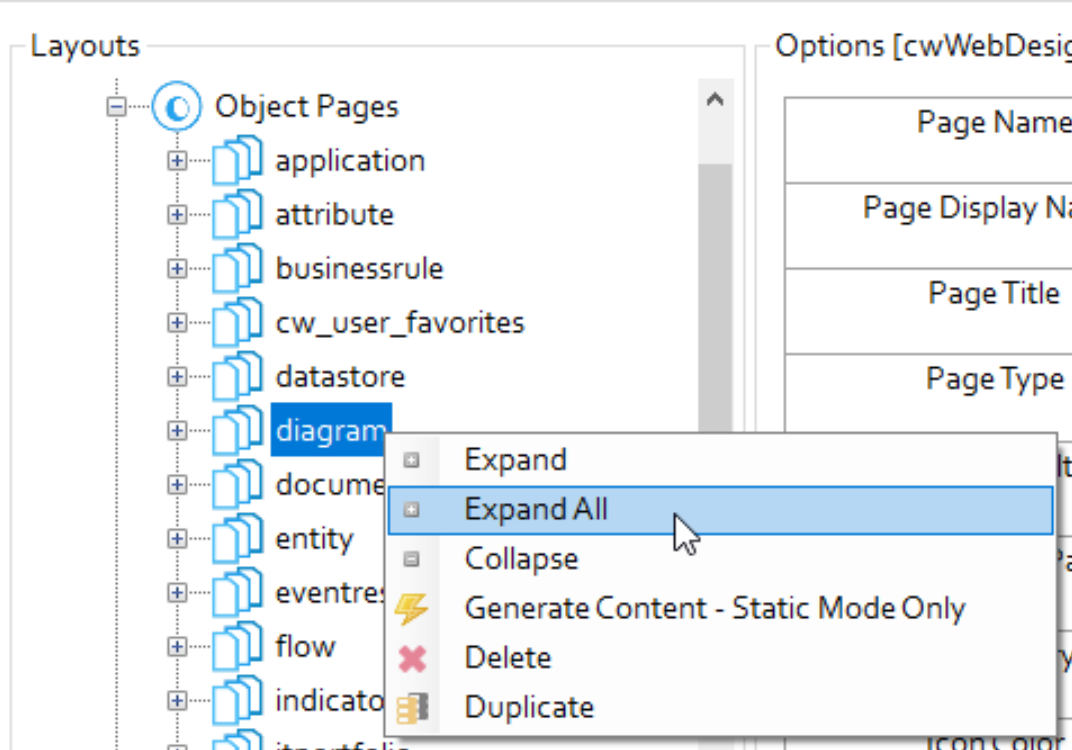Click the businessrule page stack icon
The image size is (1072, 750).
[x=238, y=269]
